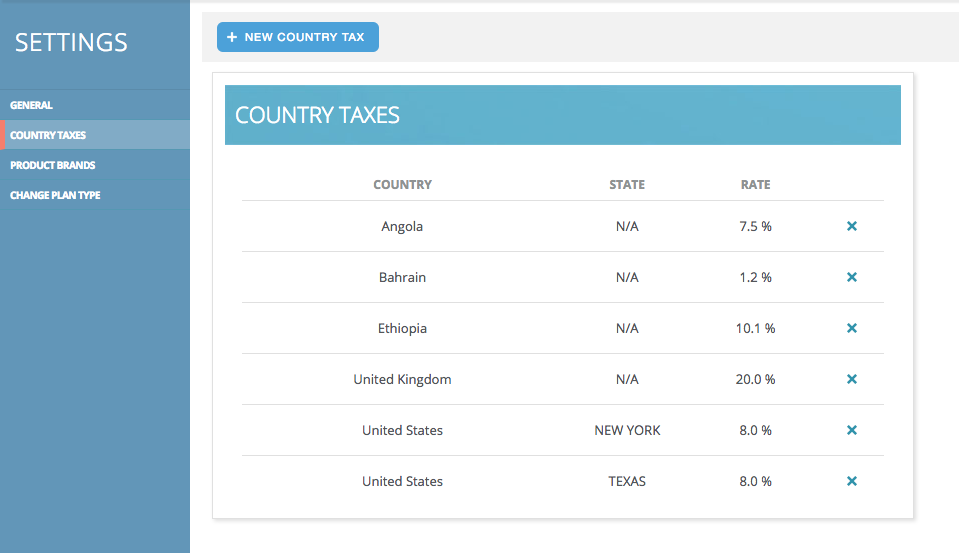Click the N/A state for Ethiopia
Viewport: 959px width, 553px height.
tap(627, 328)
